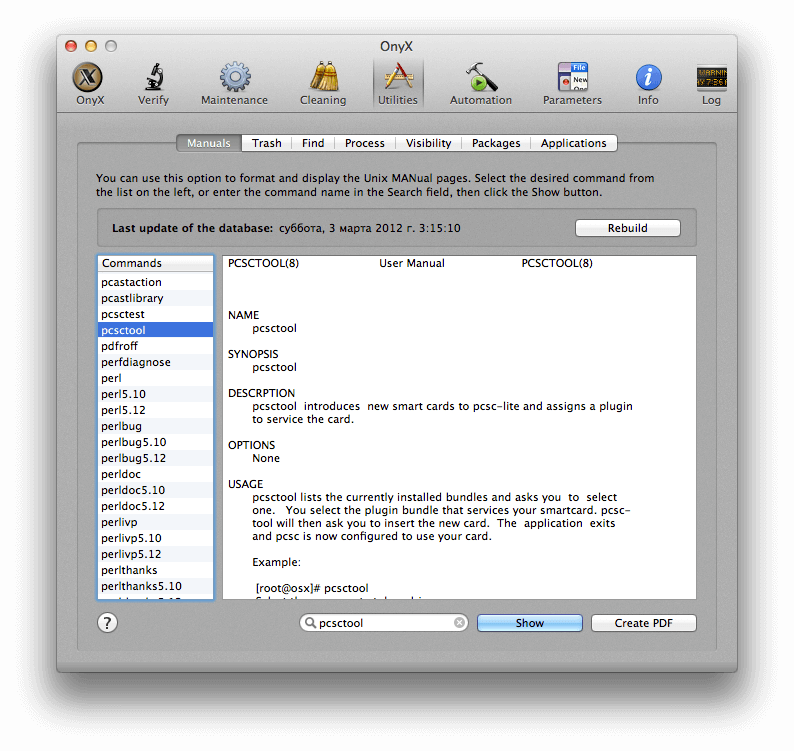This screenshot has width=794, height=751.
Task: Minimize the OnyX window with yellow button
Action: pyautogui.click(x=91, y=46)
